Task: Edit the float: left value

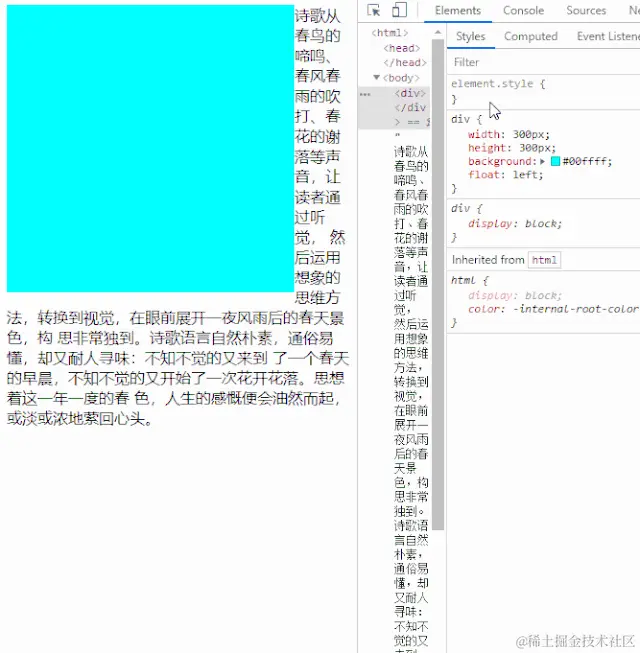Action: [x=528, y=175]
